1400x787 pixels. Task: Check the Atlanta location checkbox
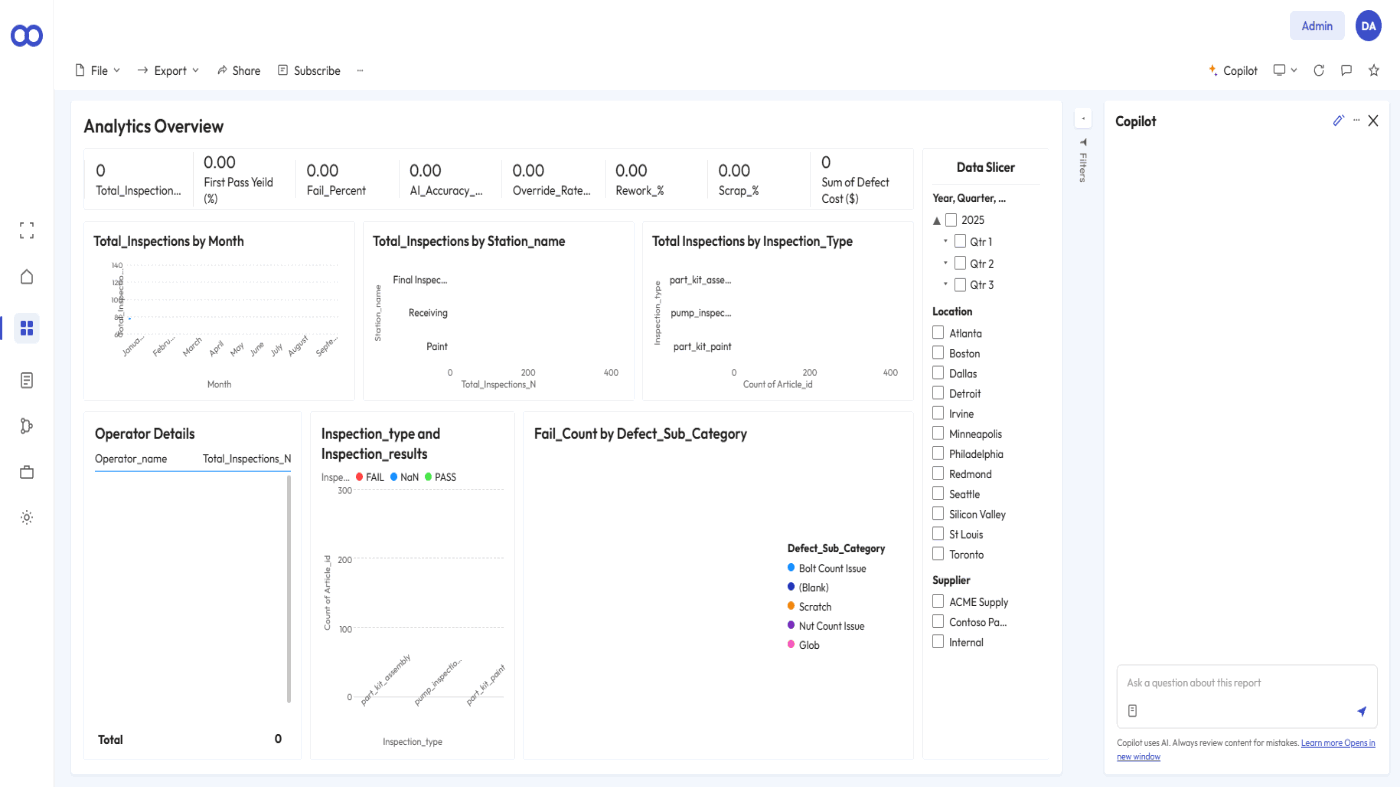(x=938, y=332)
